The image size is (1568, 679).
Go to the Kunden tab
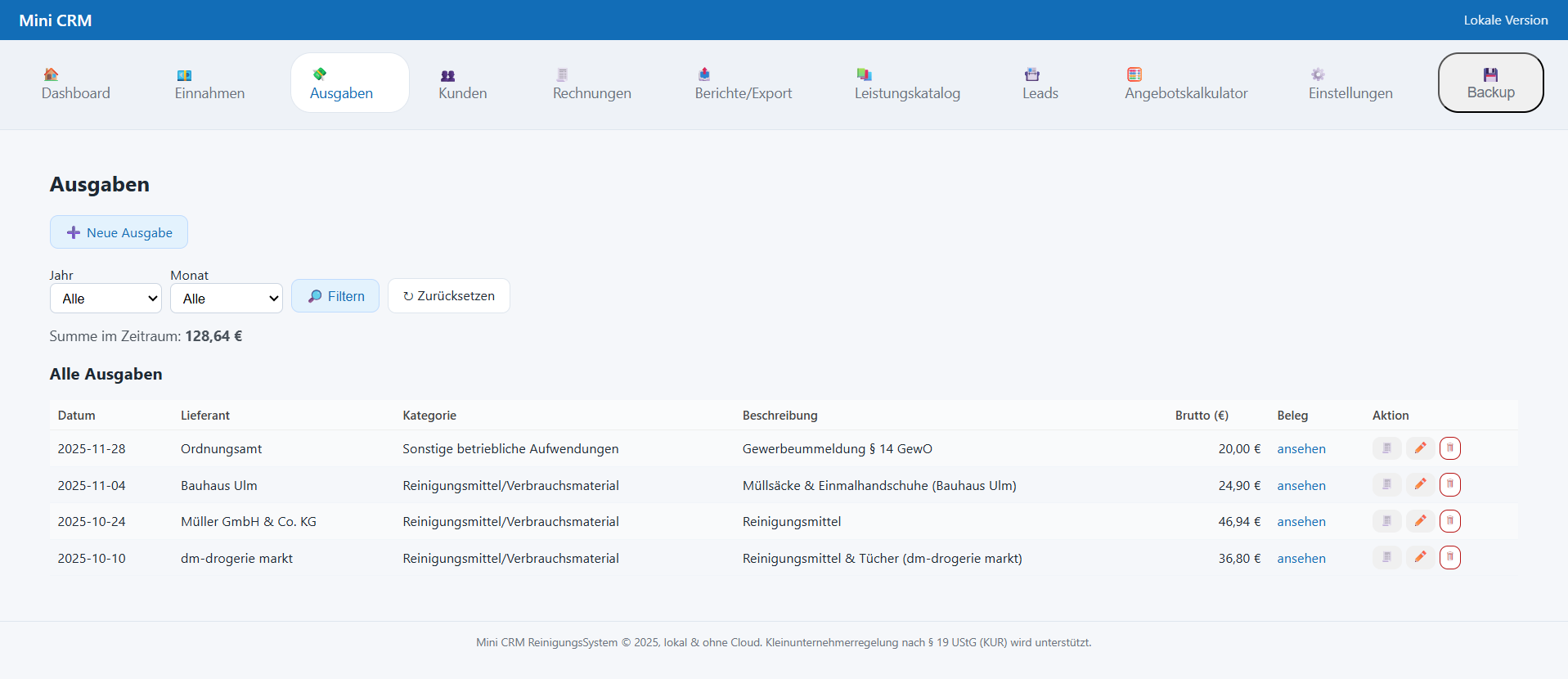(x=462, y=83)
